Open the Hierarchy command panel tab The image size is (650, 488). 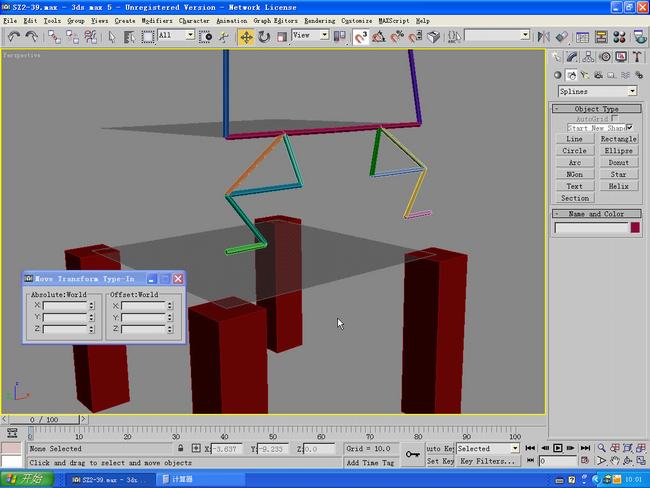point(588,57)
